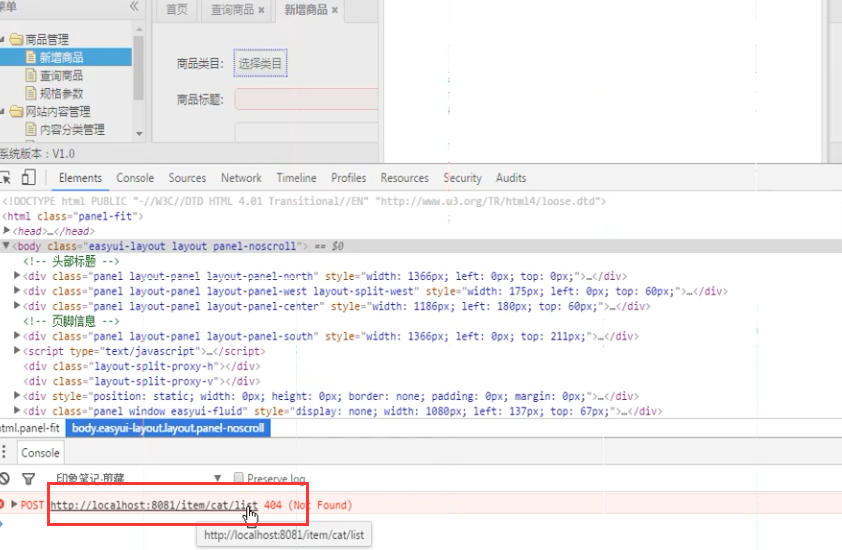Close the 查询商品 tab with its x
Viewport: 842px width, 550px height.
[261, 10]
